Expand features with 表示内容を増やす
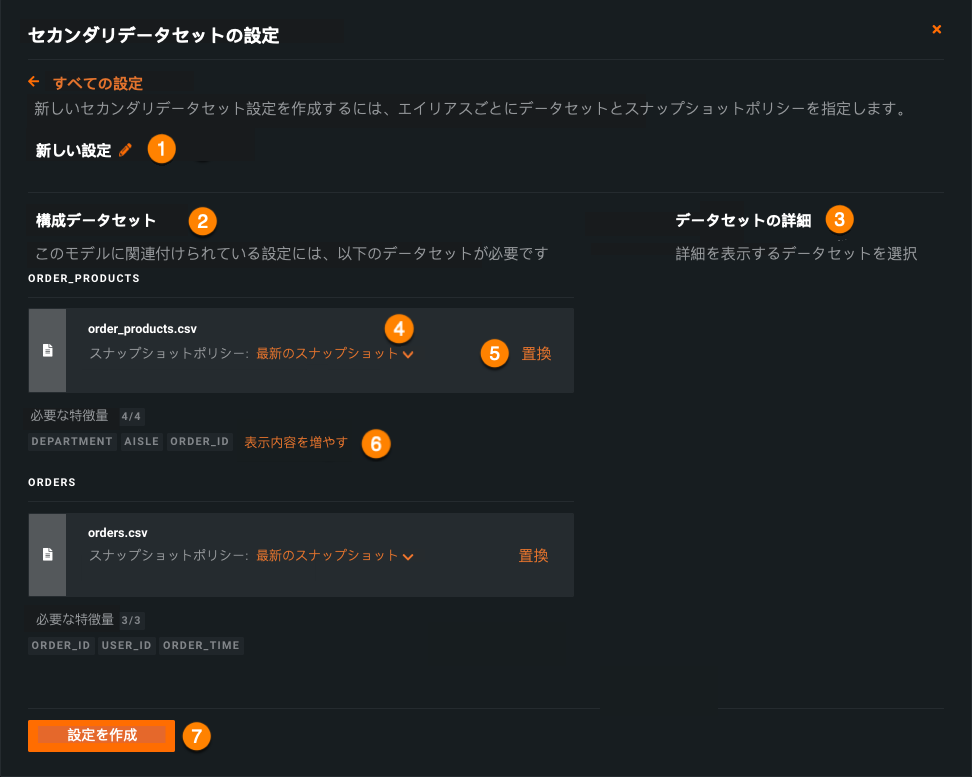The width and height of the screenshot is (972, 777). coord(296,442)
